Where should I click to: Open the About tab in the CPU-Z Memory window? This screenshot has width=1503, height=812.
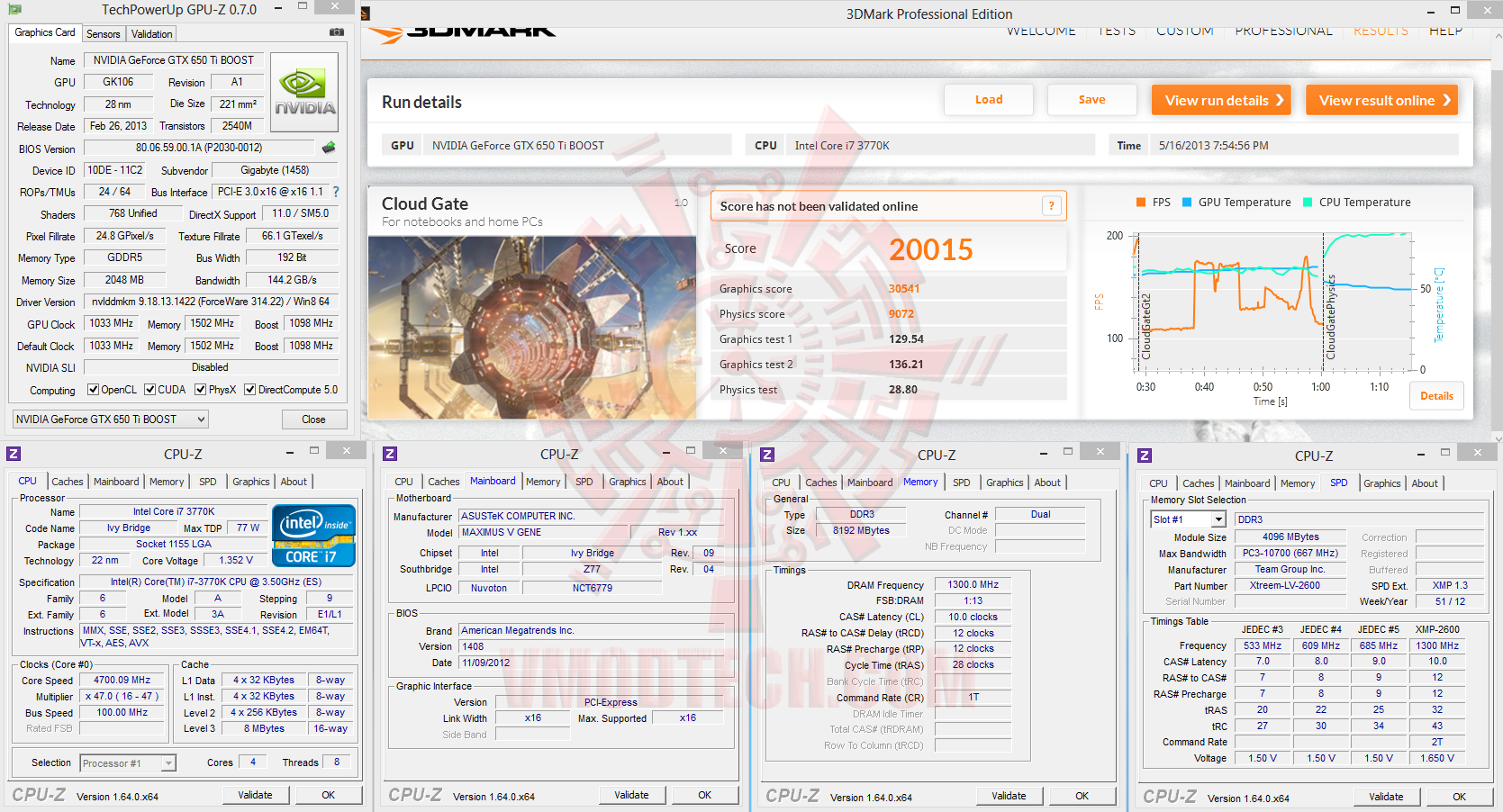click(1047, 483)
